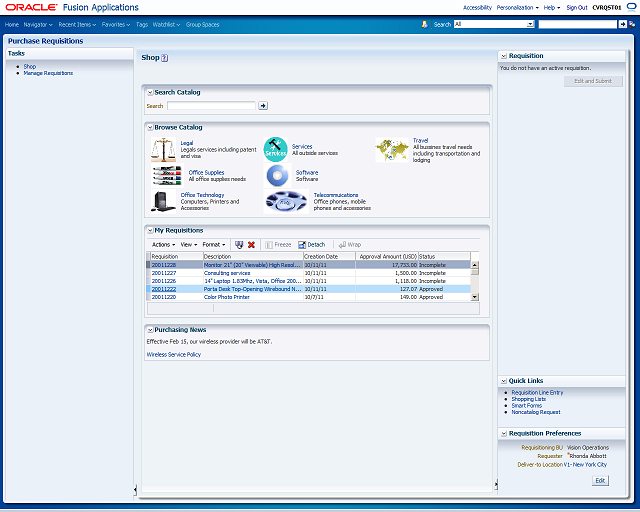Click the duplicate requisition toolbar icon
The image size is (640, 512).
point(239,245)
